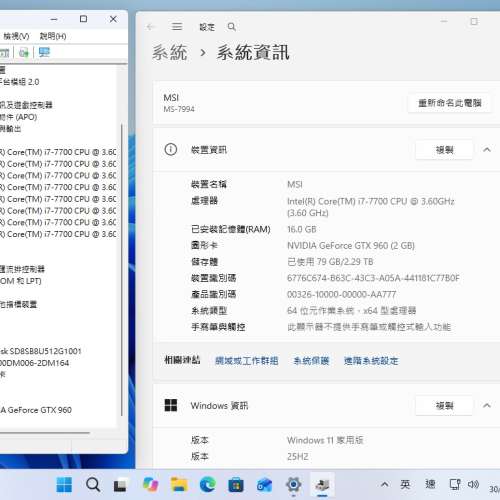Click the 英 input language indicator
Image resolution: width=500 pixels, height=500 pixels.
point(405,484)
